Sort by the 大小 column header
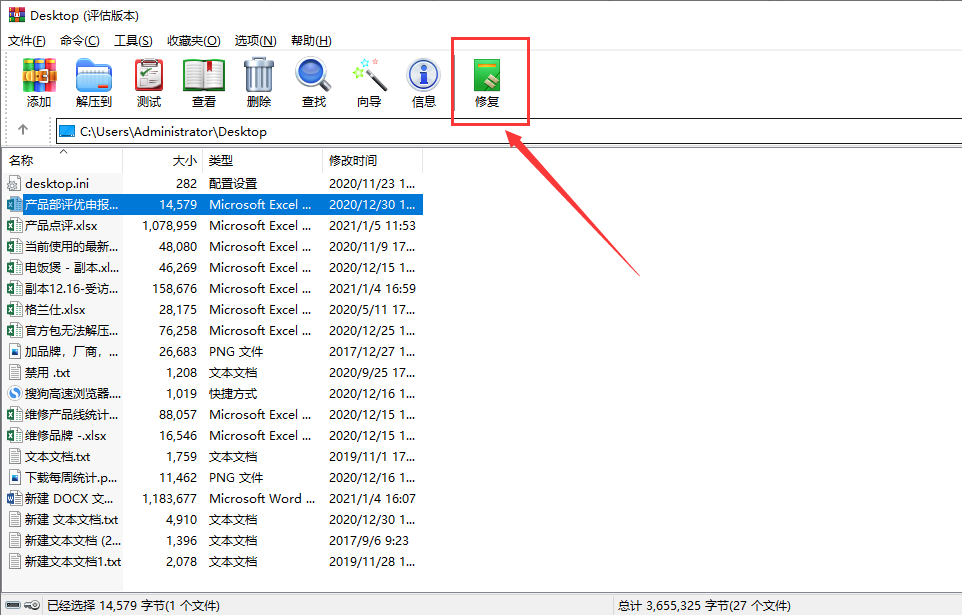Screen dimensions: 962x615 pos(163,161)
